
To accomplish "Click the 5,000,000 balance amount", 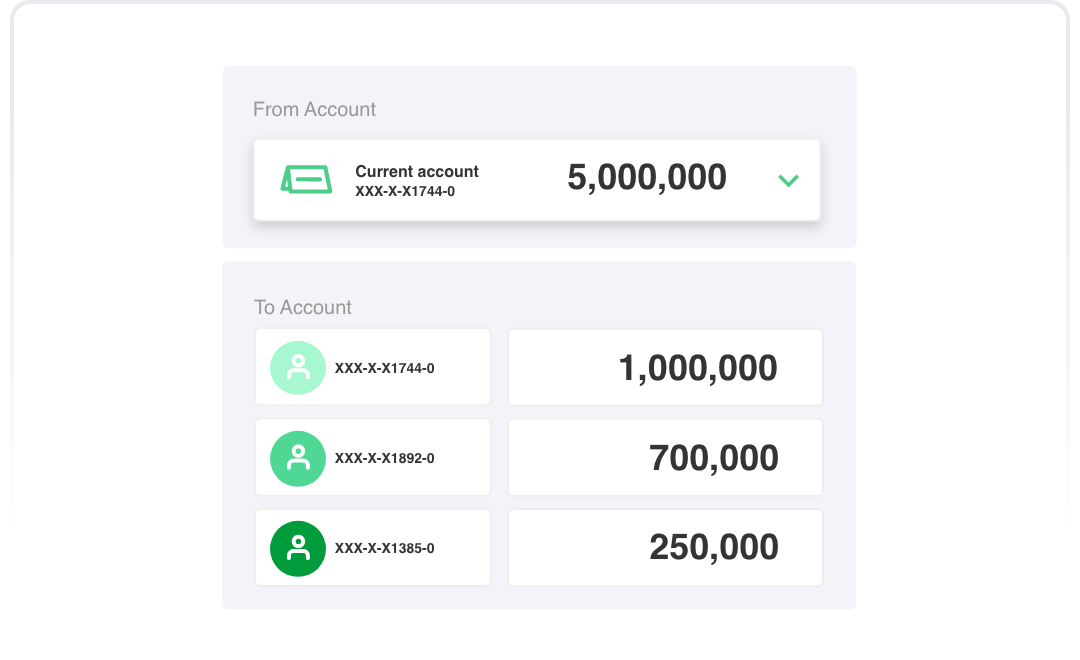I will 647,177.
